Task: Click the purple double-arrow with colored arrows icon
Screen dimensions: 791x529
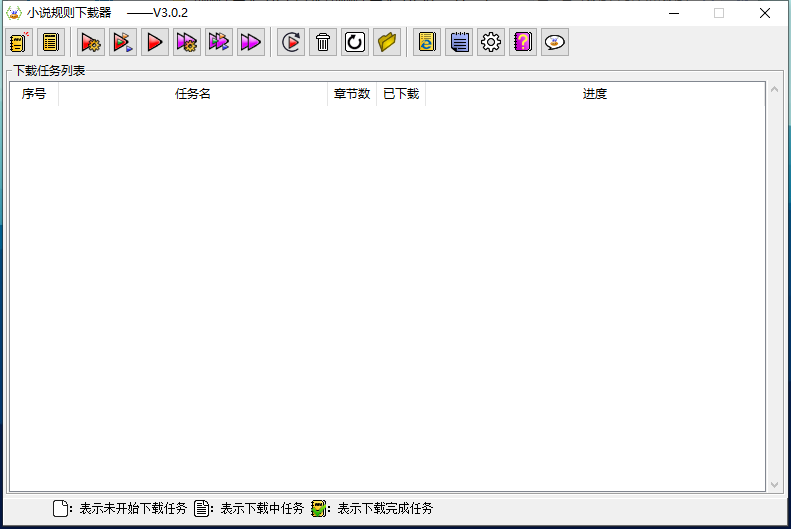Action: click(219, 42)
